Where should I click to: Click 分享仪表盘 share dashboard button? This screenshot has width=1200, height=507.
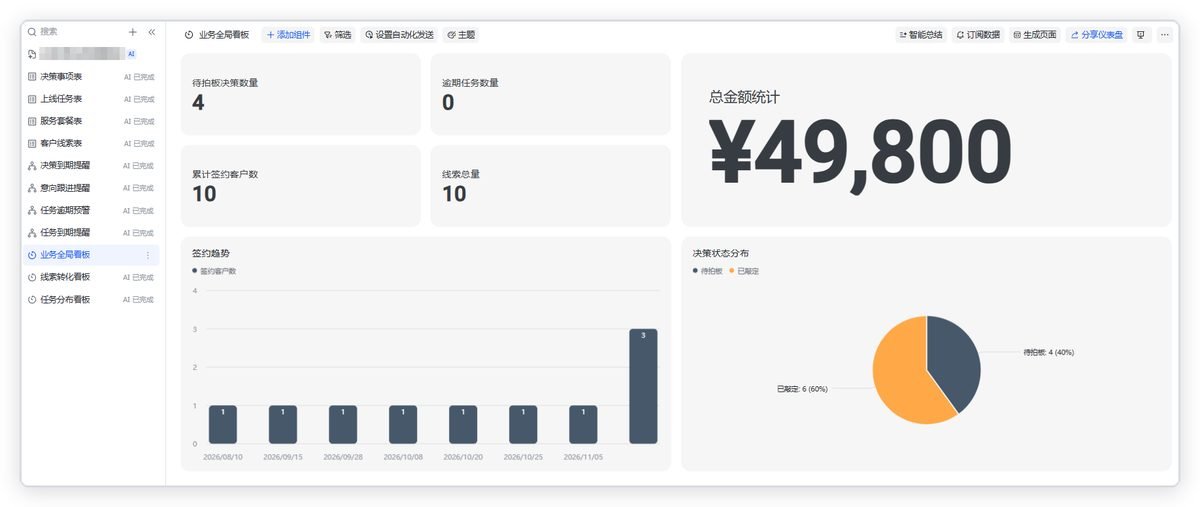point(1097,34)
